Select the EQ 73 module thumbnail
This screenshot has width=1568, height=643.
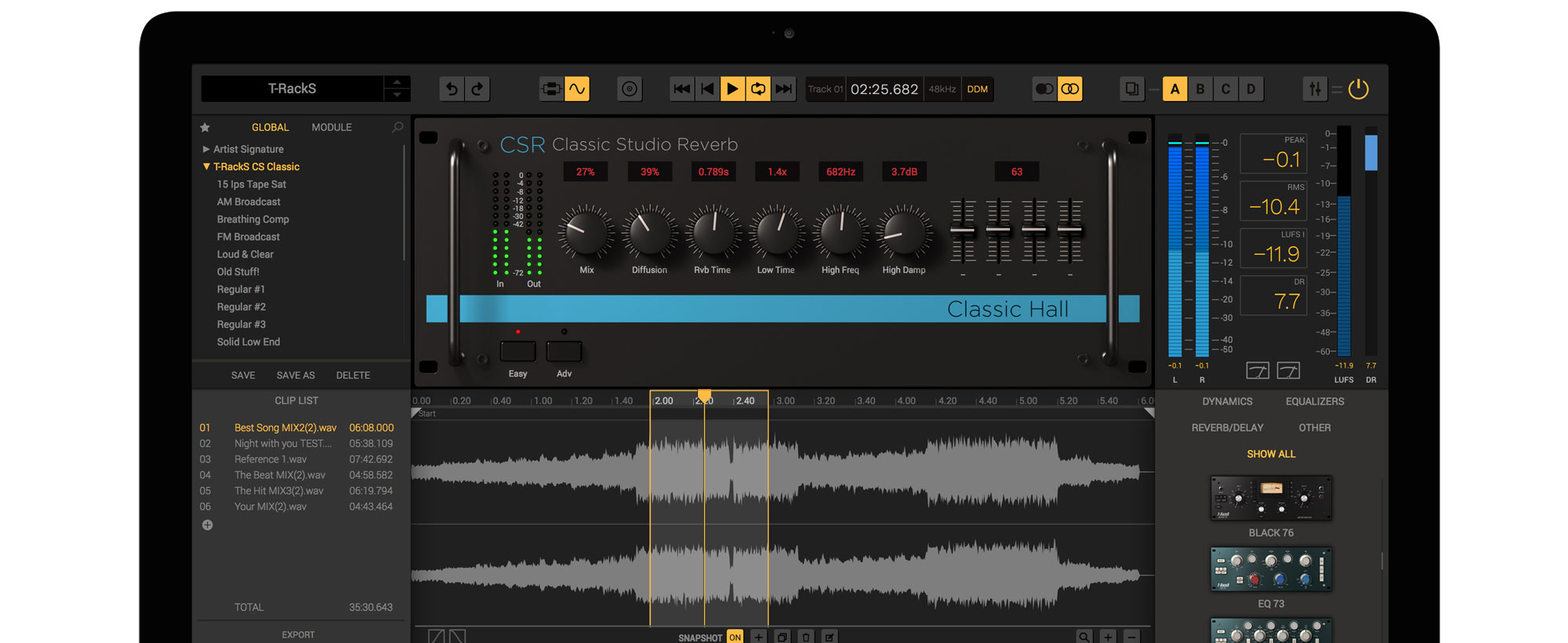(1271, 569)
